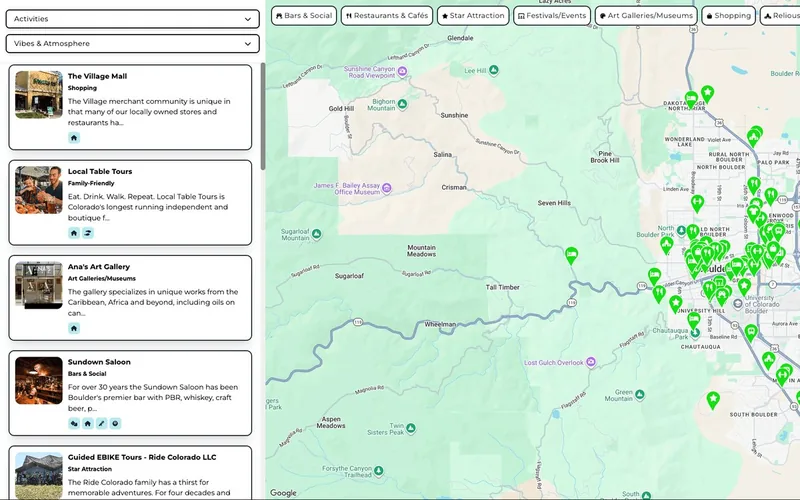Select the star pin beside Dakota Ridge
Viewport: 800px width, 500px height.
pos(707,94)
